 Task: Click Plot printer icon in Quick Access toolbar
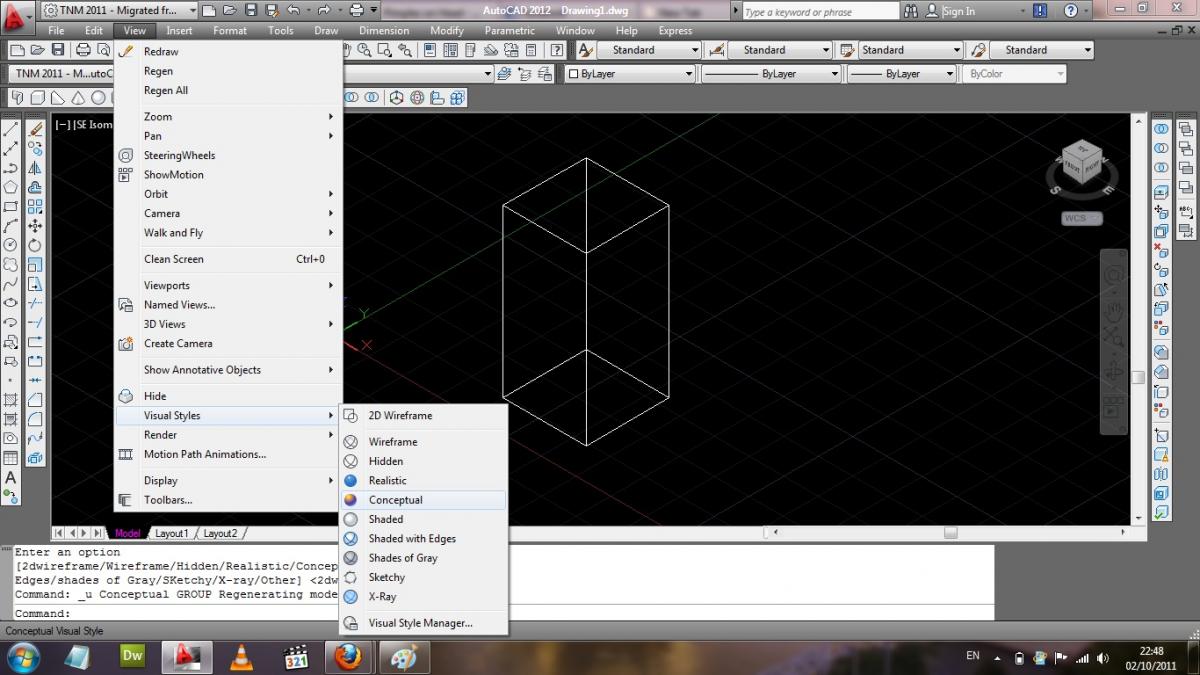click(x=357, y=11)
